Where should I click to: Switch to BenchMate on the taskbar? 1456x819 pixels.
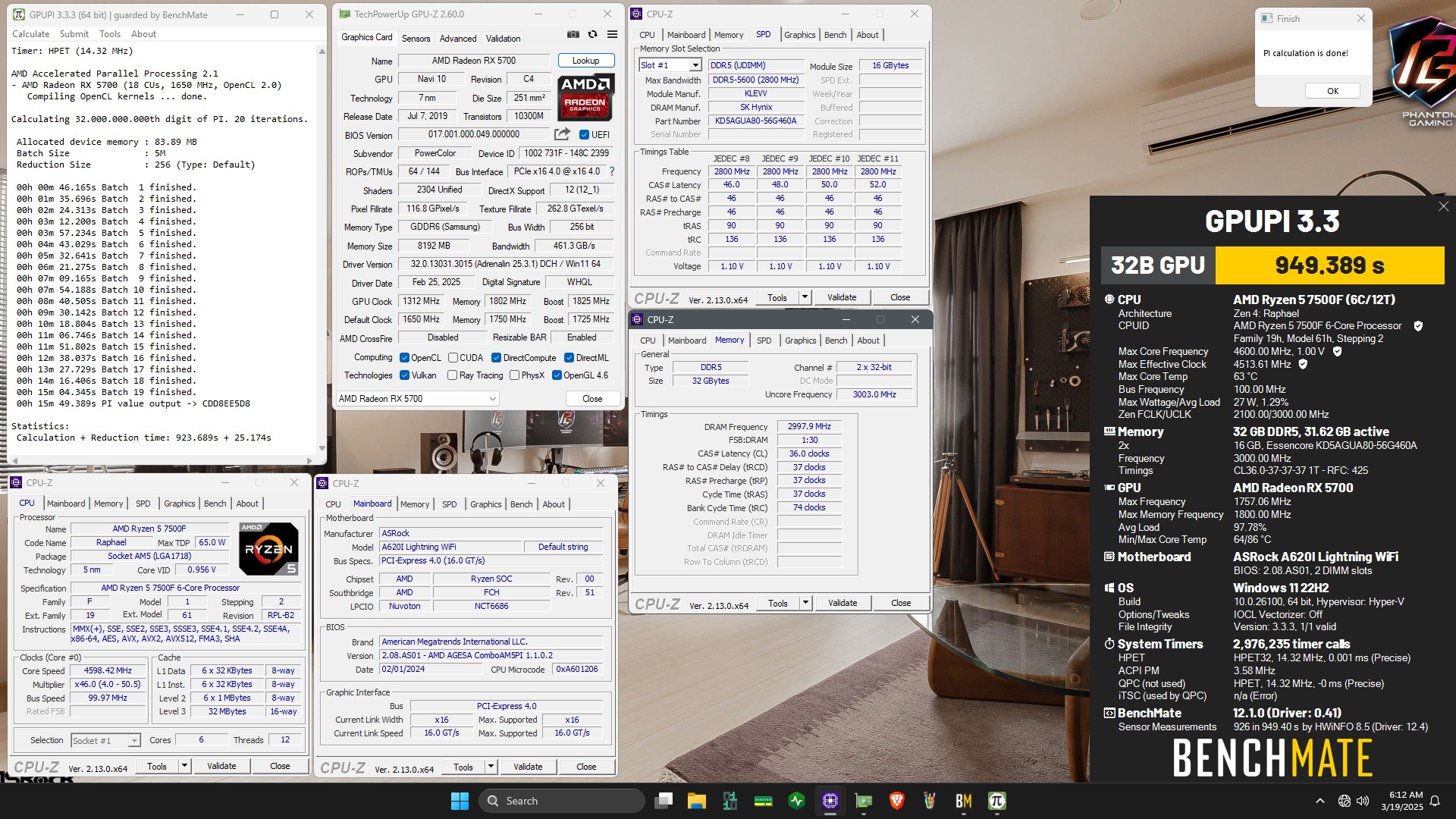963,801
